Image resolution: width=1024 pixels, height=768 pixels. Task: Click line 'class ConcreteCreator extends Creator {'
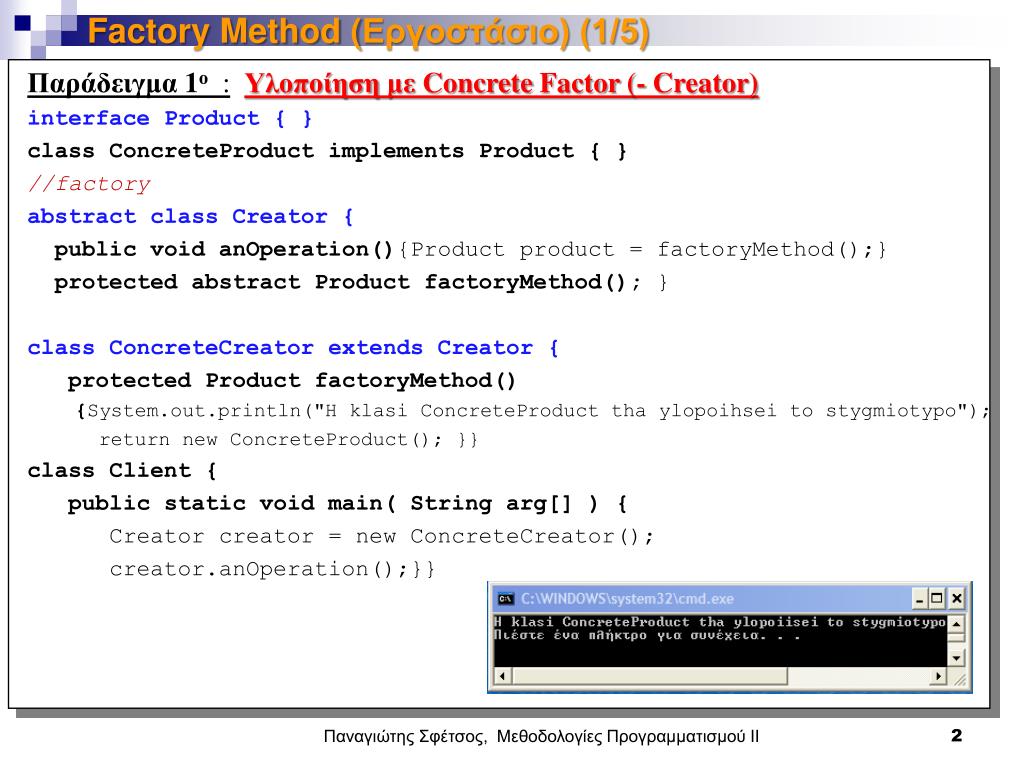point(293,348)
